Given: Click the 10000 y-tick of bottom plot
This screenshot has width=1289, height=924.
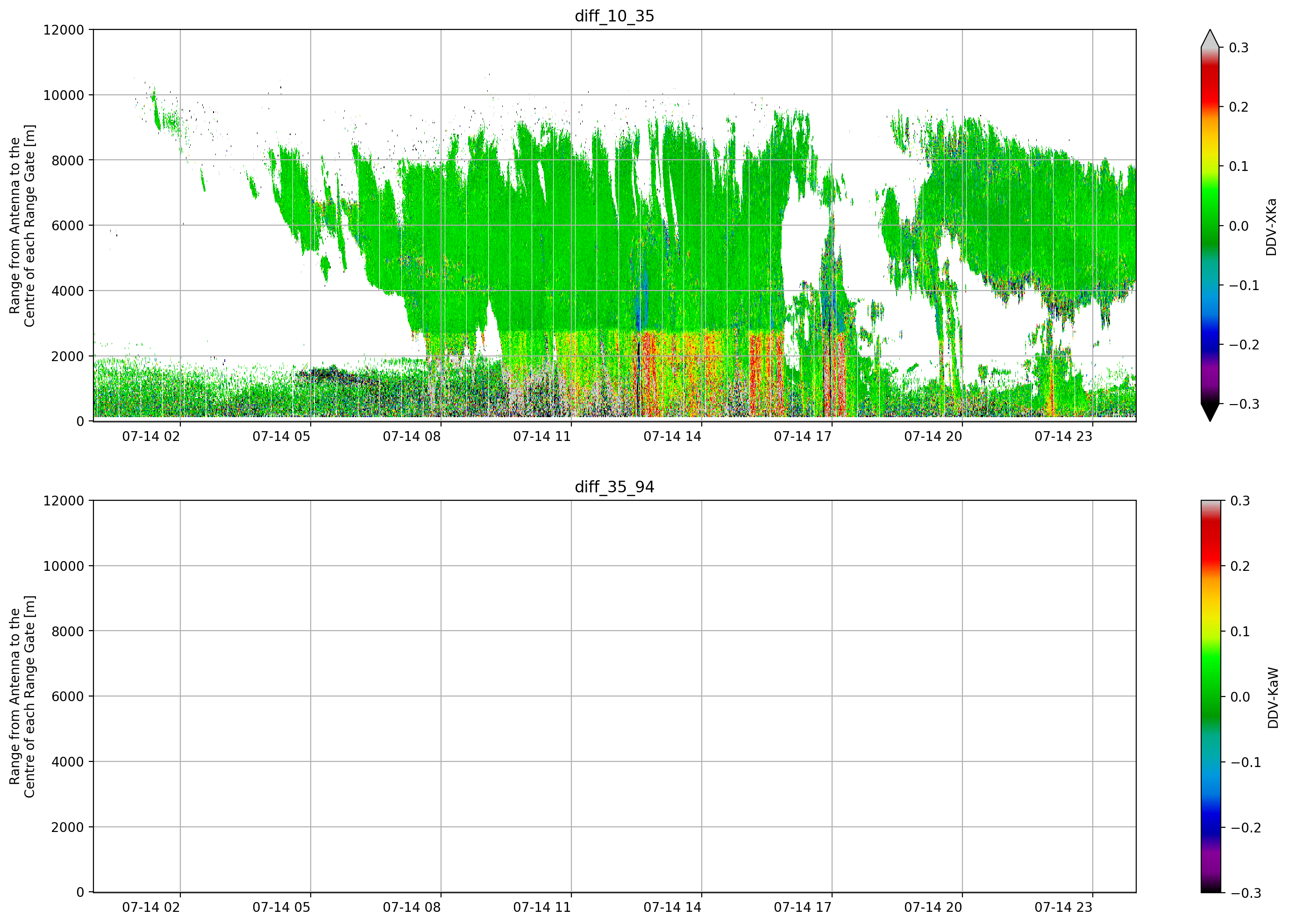Looking at the screenshot, I should point(64,566).
